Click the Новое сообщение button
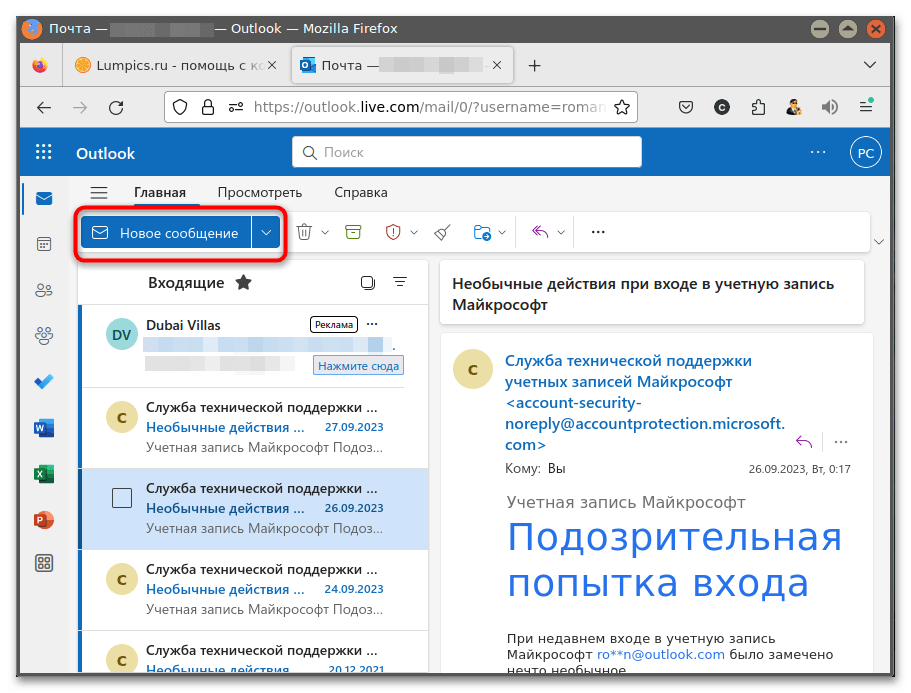 pyautogui.click(x=166, y=233)
